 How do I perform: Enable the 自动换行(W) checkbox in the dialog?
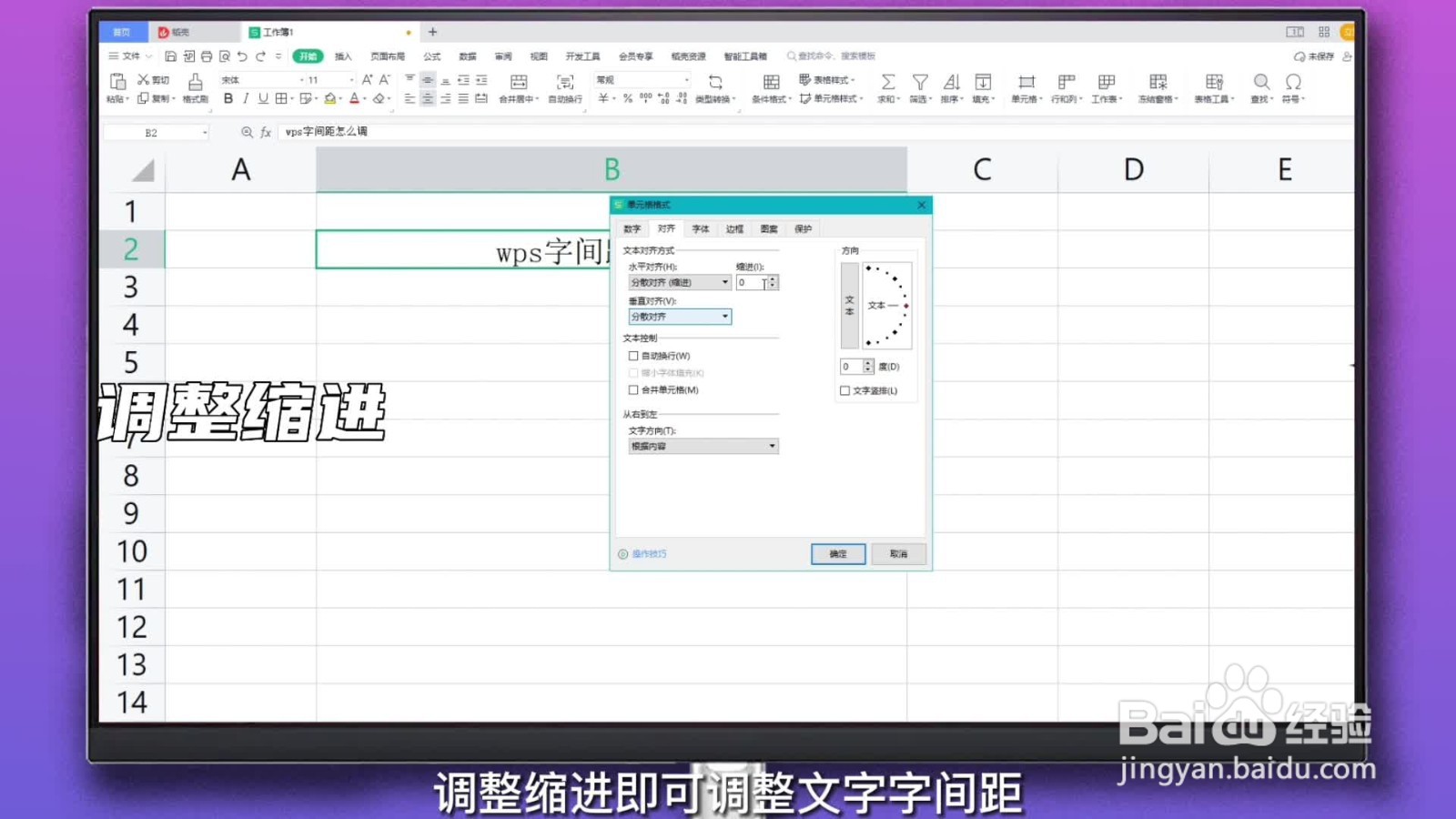click(x=634, y=356)
